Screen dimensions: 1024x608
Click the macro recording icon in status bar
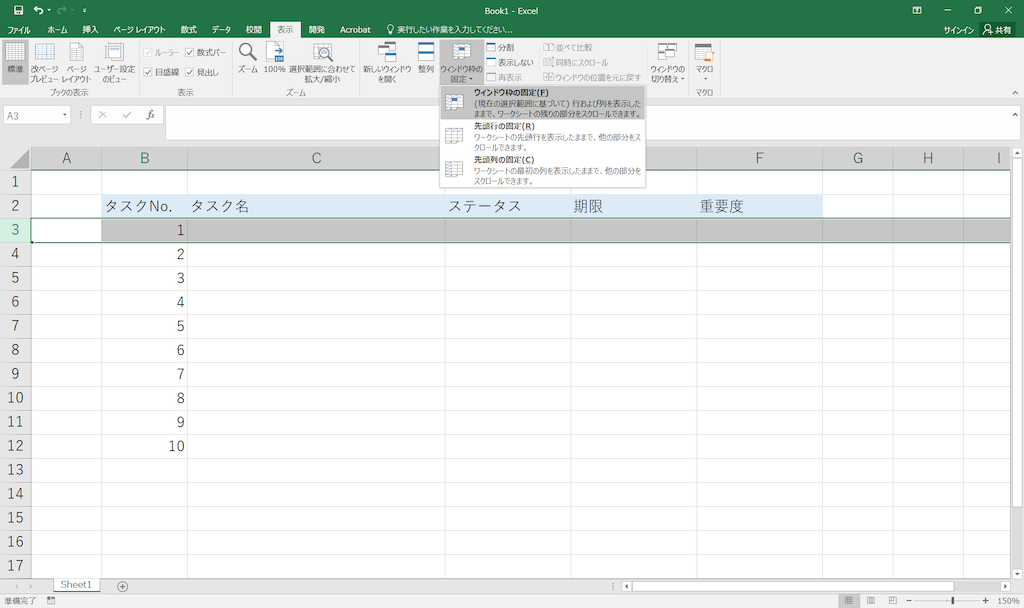pos(52,600)
